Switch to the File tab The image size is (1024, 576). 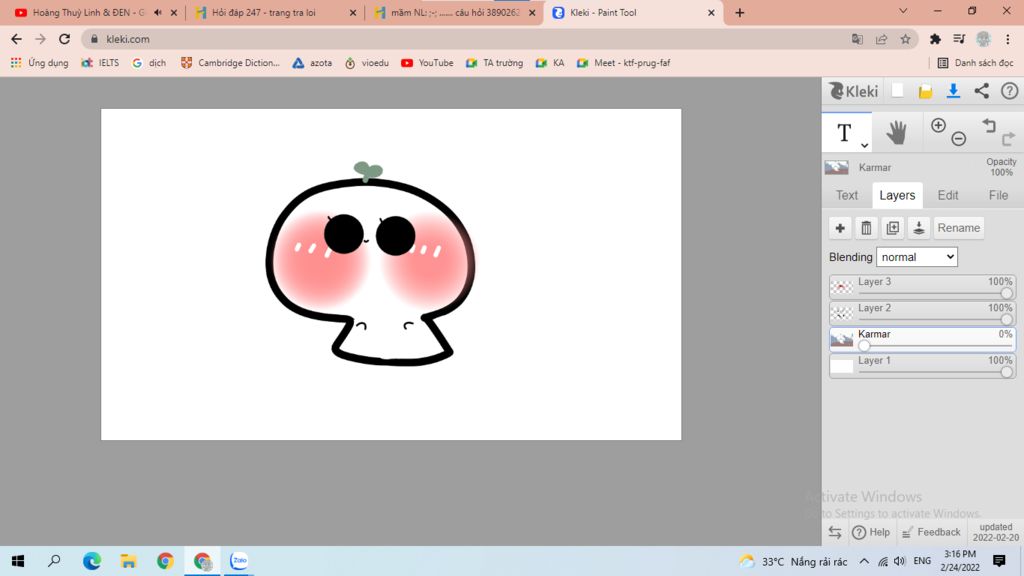tap(998, 195)
